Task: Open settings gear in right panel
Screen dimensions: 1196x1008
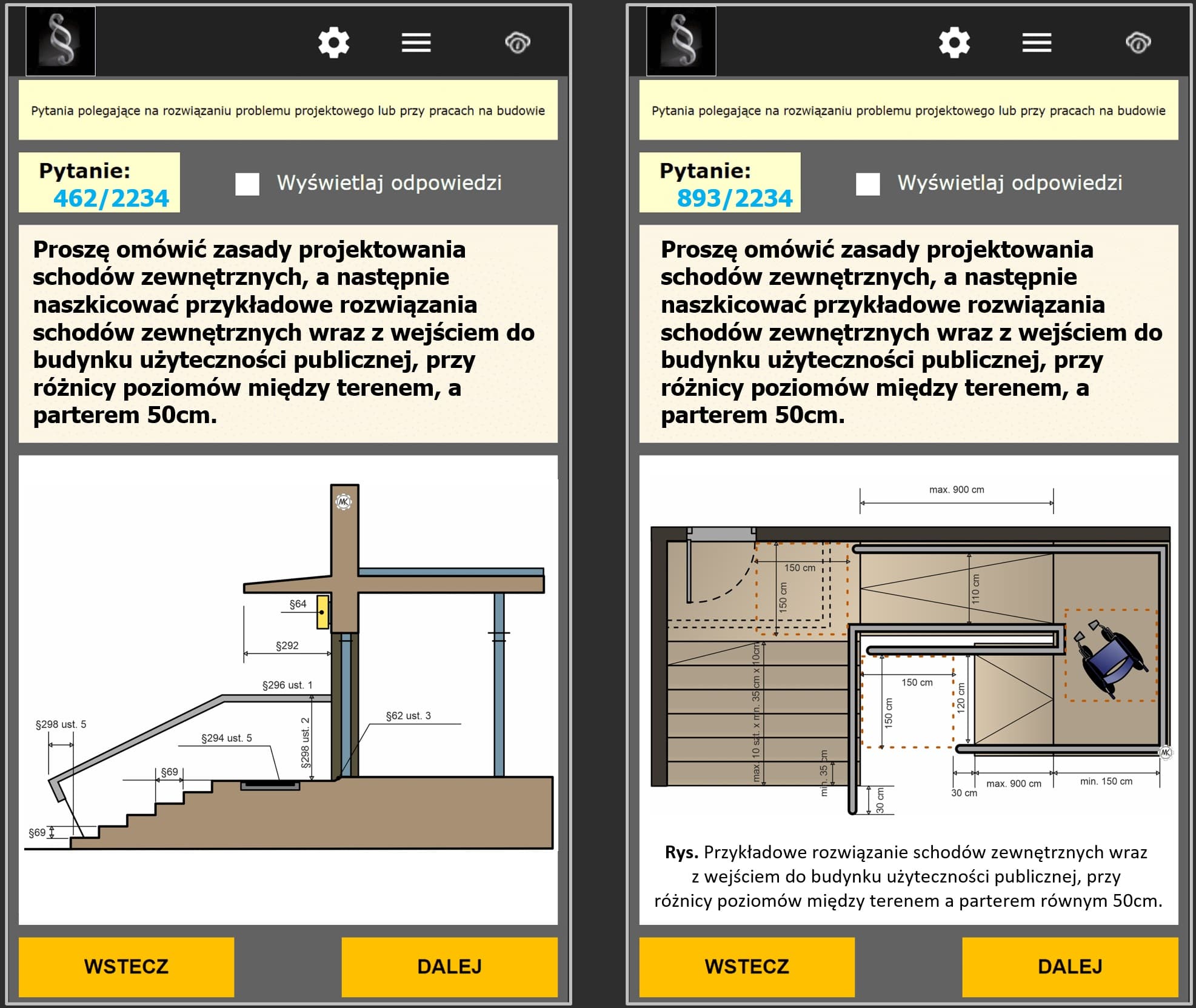Action: (954, 42)
